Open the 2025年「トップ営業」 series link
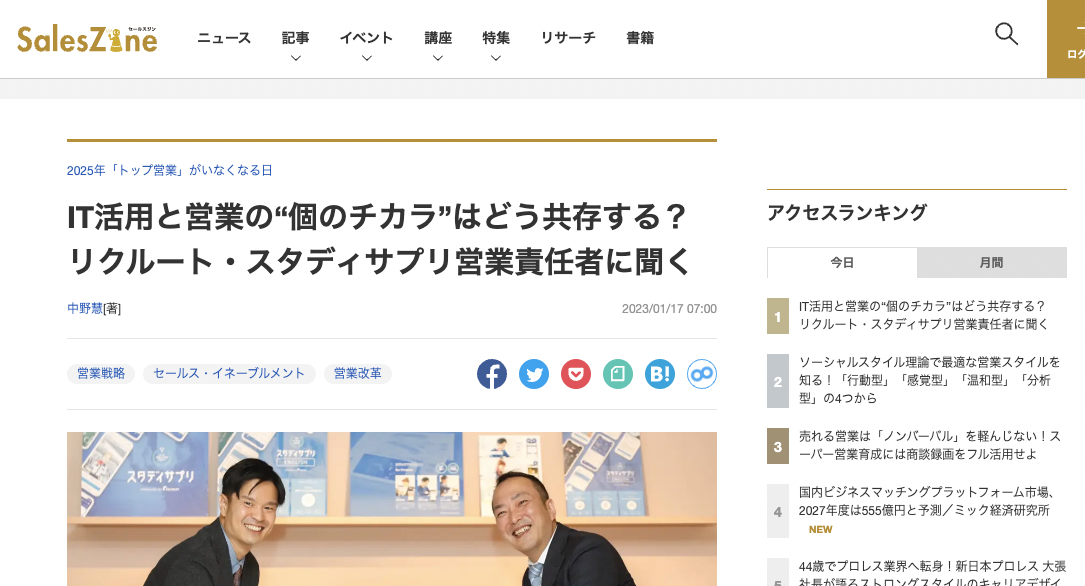This screenshot has width=1085, height=586. [x=170, y=170]
